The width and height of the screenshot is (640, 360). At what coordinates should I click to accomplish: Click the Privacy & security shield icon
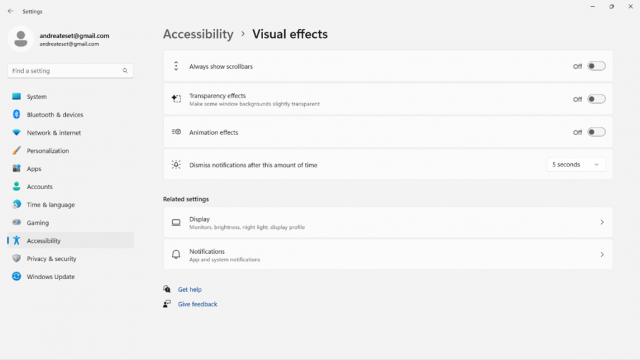(16, 258)
